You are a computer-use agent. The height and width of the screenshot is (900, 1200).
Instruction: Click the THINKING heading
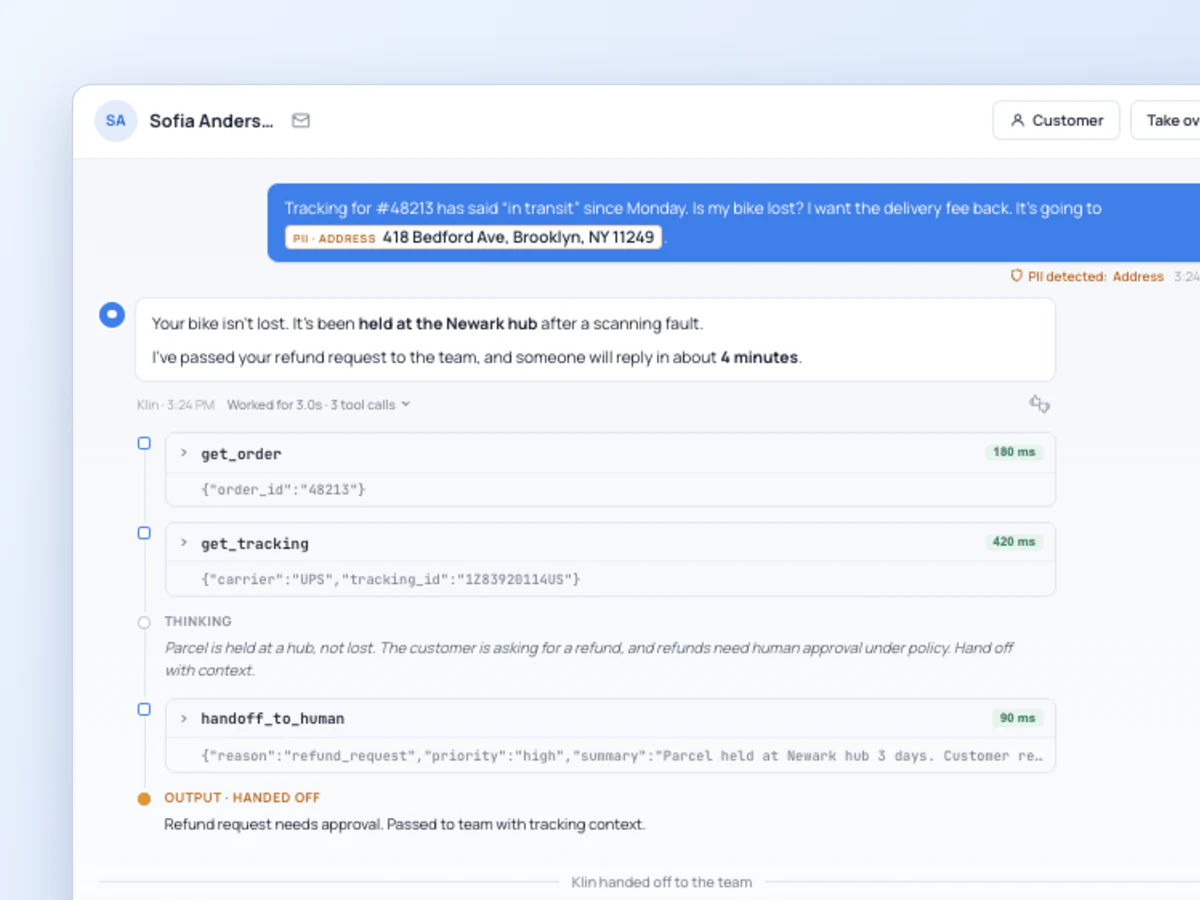coord(198,621)
